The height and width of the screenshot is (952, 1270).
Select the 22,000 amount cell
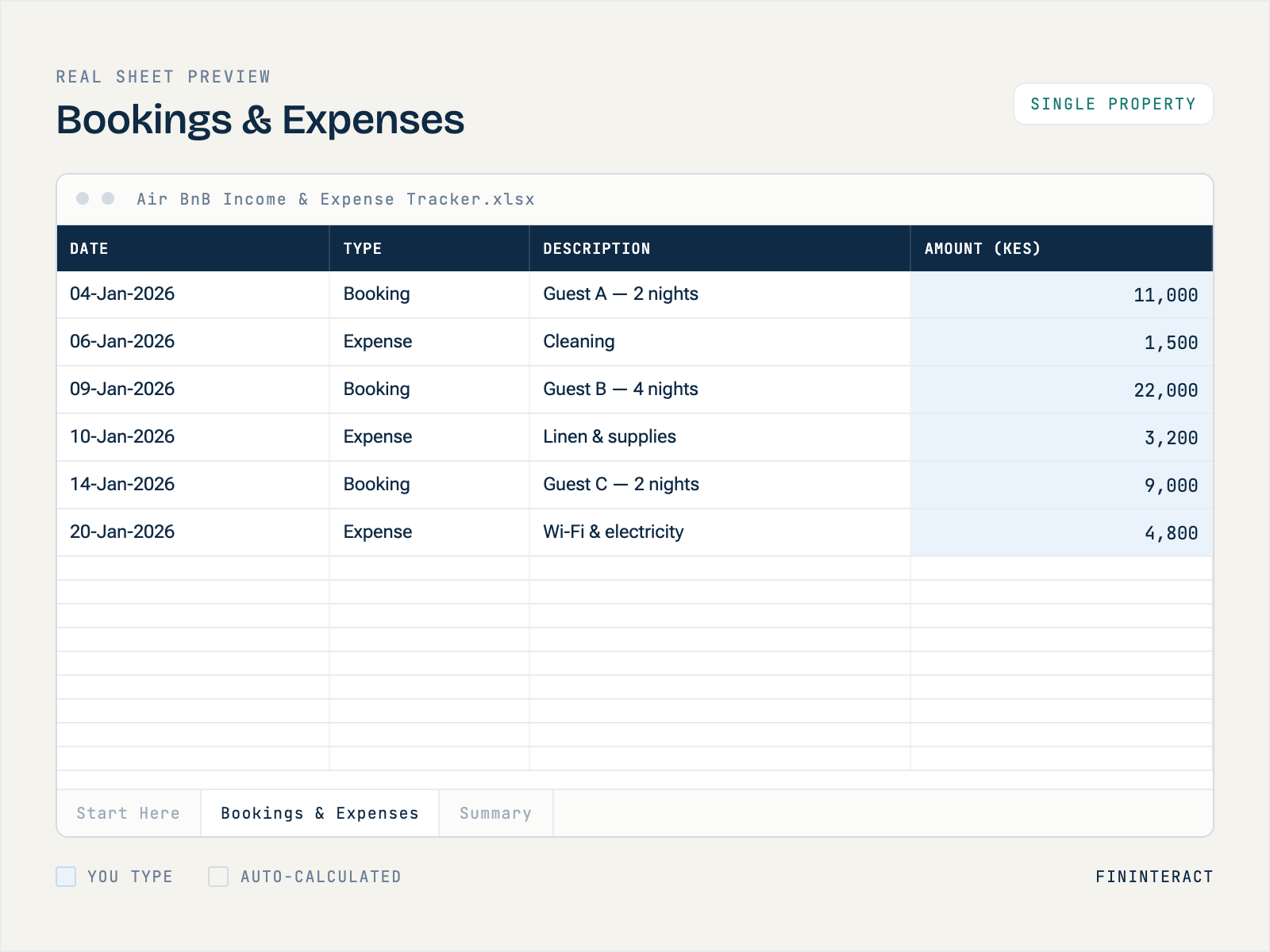coord(1062,390)
